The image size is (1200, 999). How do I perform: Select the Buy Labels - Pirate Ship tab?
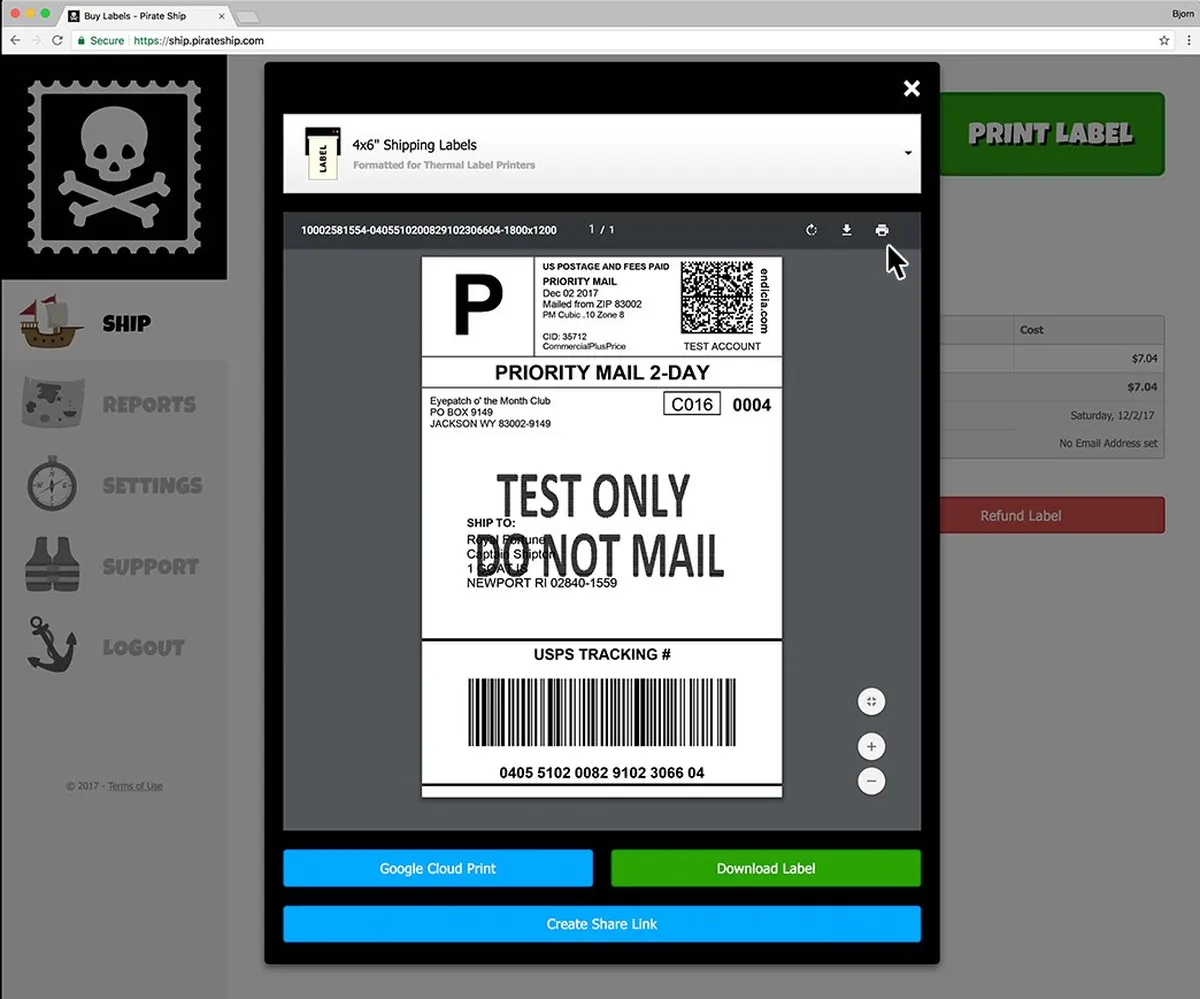148,17
